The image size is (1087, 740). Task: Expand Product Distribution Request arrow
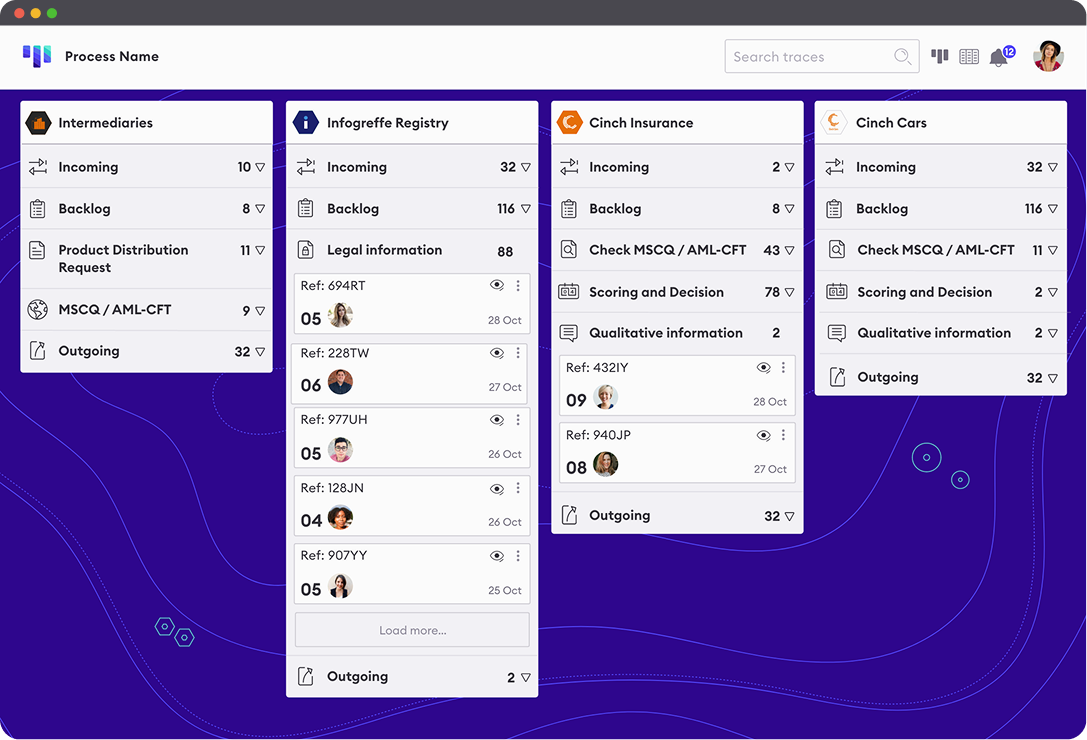coord(260,250)
